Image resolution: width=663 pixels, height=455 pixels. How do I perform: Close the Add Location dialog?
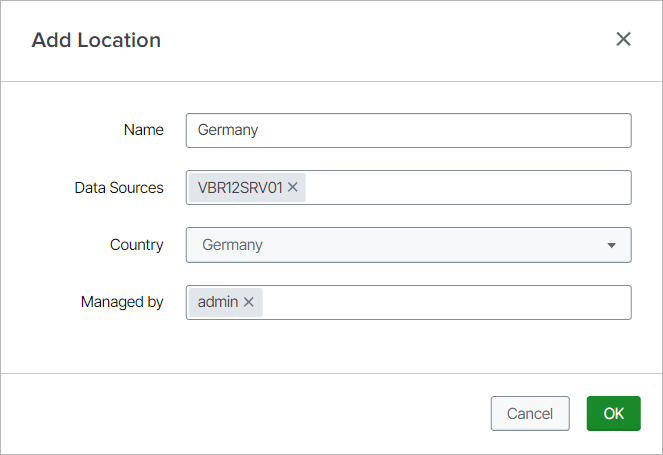623,39
